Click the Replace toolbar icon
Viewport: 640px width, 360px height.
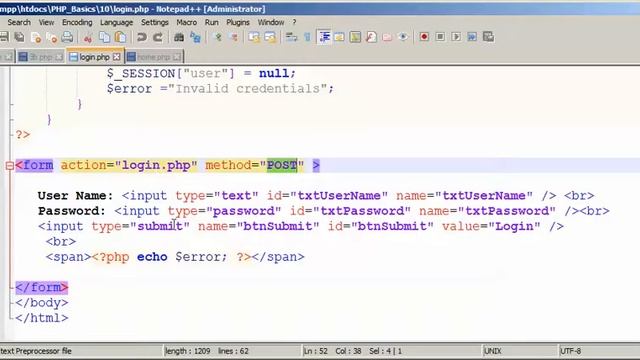coord(195,37)
